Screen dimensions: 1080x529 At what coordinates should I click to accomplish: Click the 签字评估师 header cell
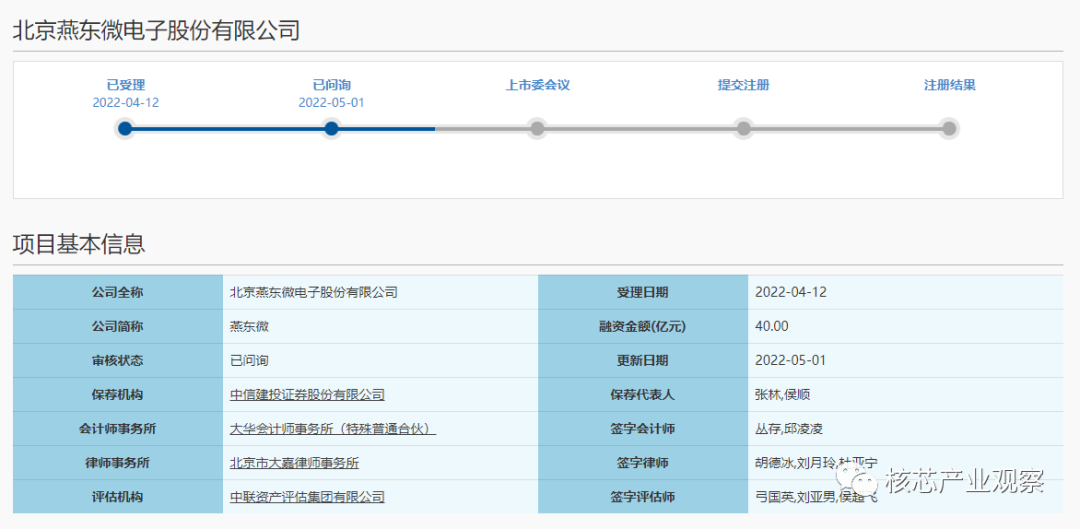click(x=643, y=497)
